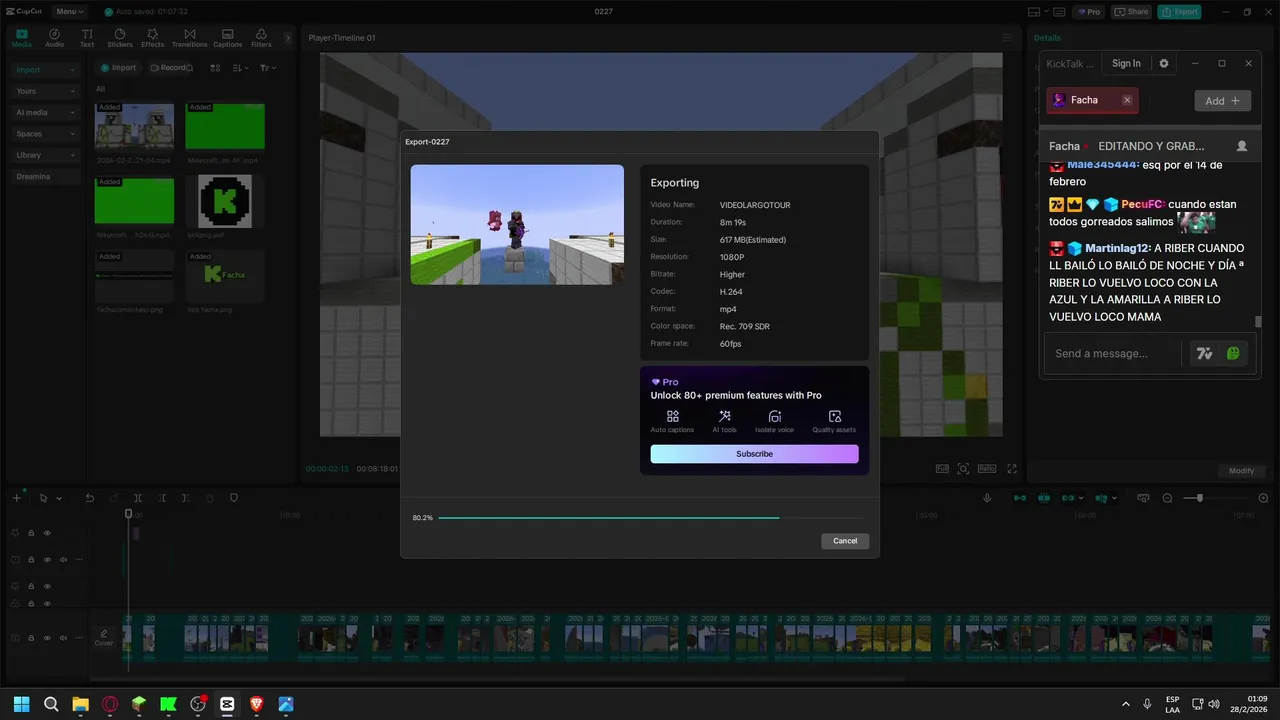Image resolution: width=1280 pixels, height=720 pixels.
Task: Expand the AI media section
Action: 45,113
